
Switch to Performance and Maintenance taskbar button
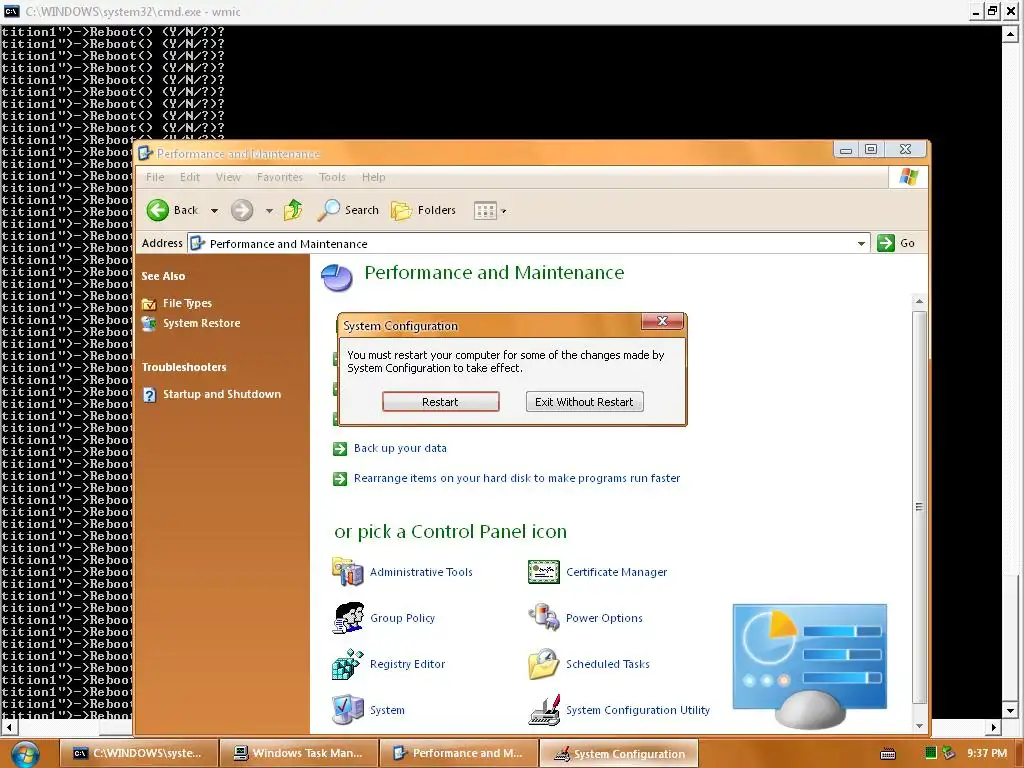tap(459, 753)
